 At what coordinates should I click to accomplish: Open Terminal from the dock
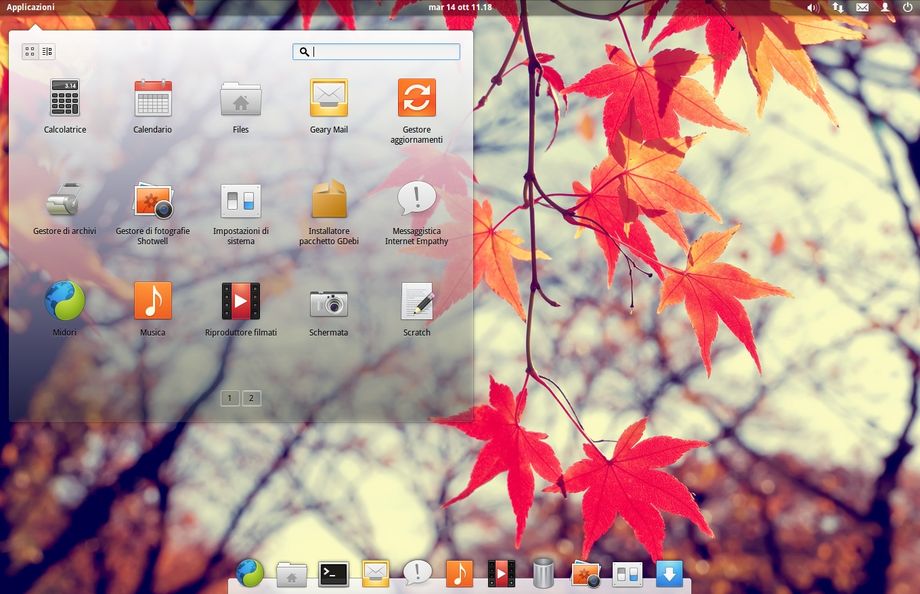pyautogui.click(x=334, y=573)
